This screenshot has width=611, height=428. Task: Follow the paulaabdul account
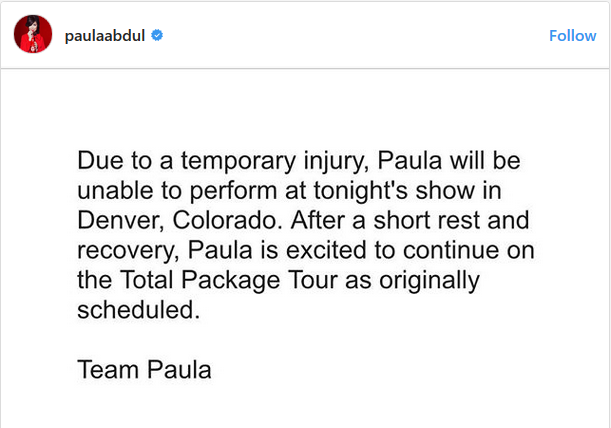(572, 36)
